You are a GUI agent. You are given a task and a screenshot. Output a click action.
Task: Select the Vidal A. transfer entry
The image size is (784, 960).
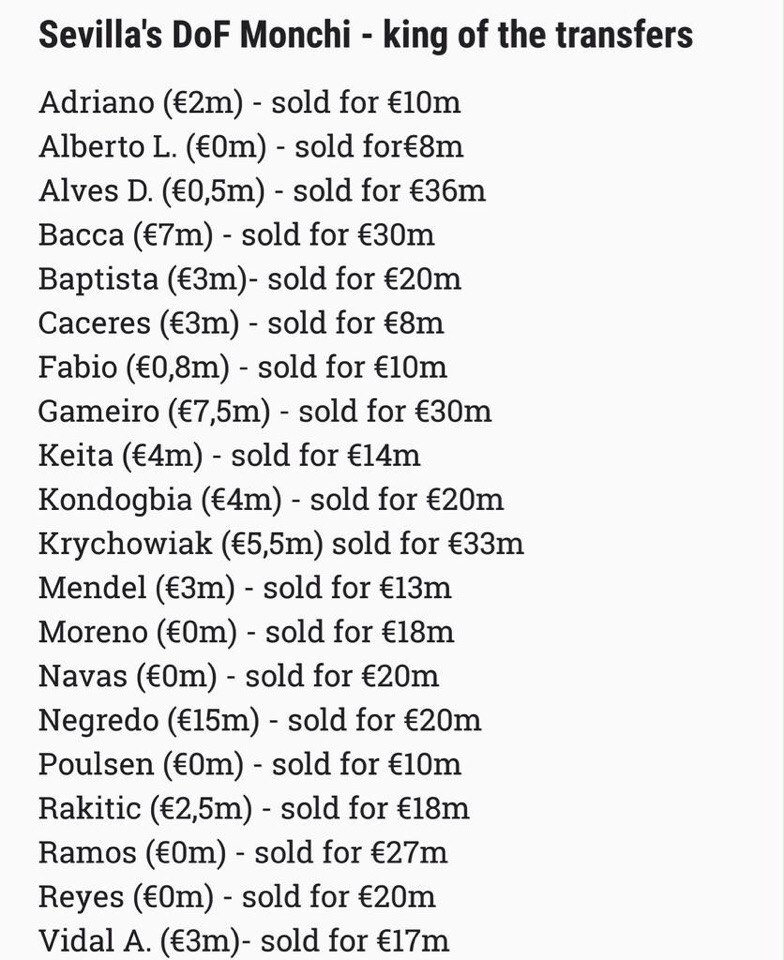(x=244, y=940)
